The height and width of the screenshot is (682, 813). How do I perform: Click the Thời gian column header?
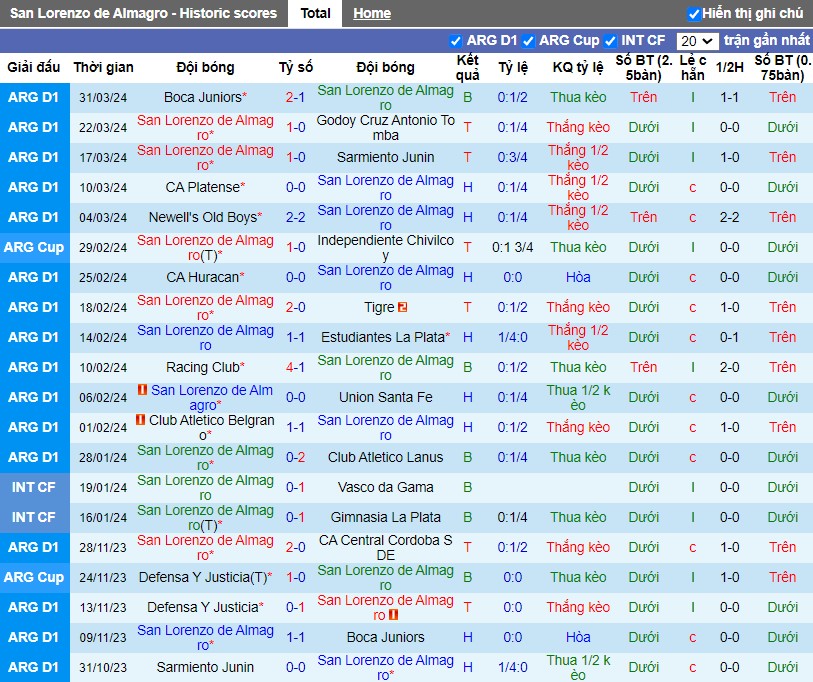click(x=103, y=67)
